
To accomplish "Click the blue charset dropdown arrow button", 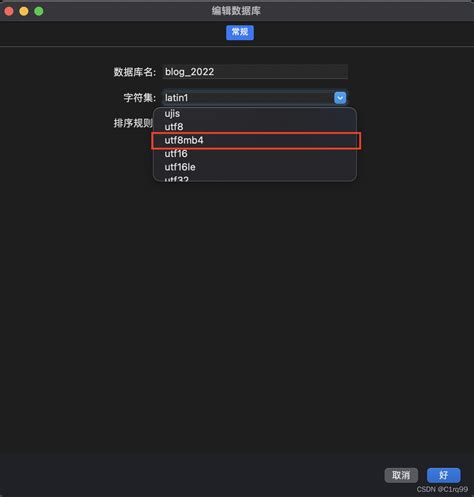I will (340, 98).
